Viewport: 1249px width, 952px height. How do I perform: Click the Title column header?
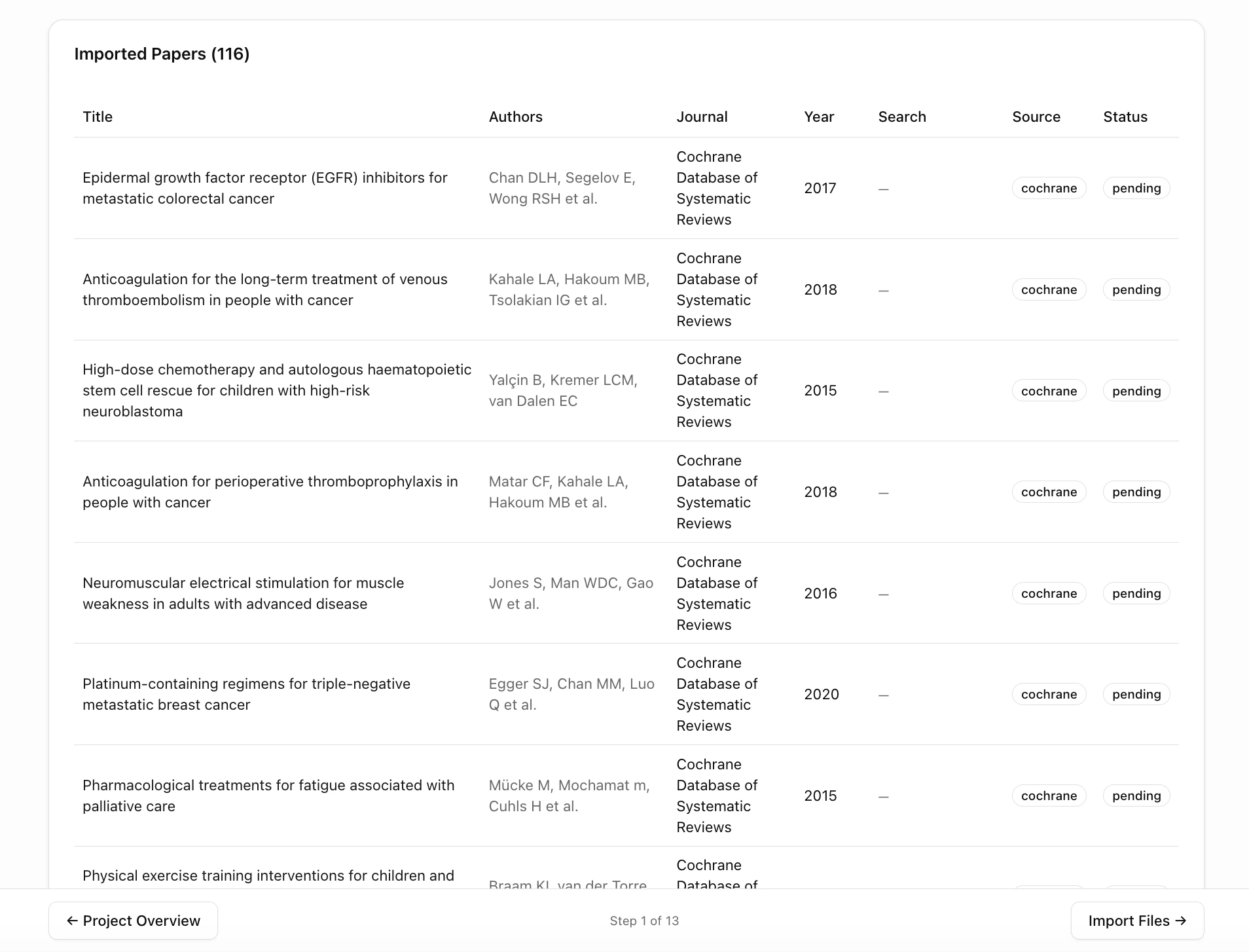[98, 117]
